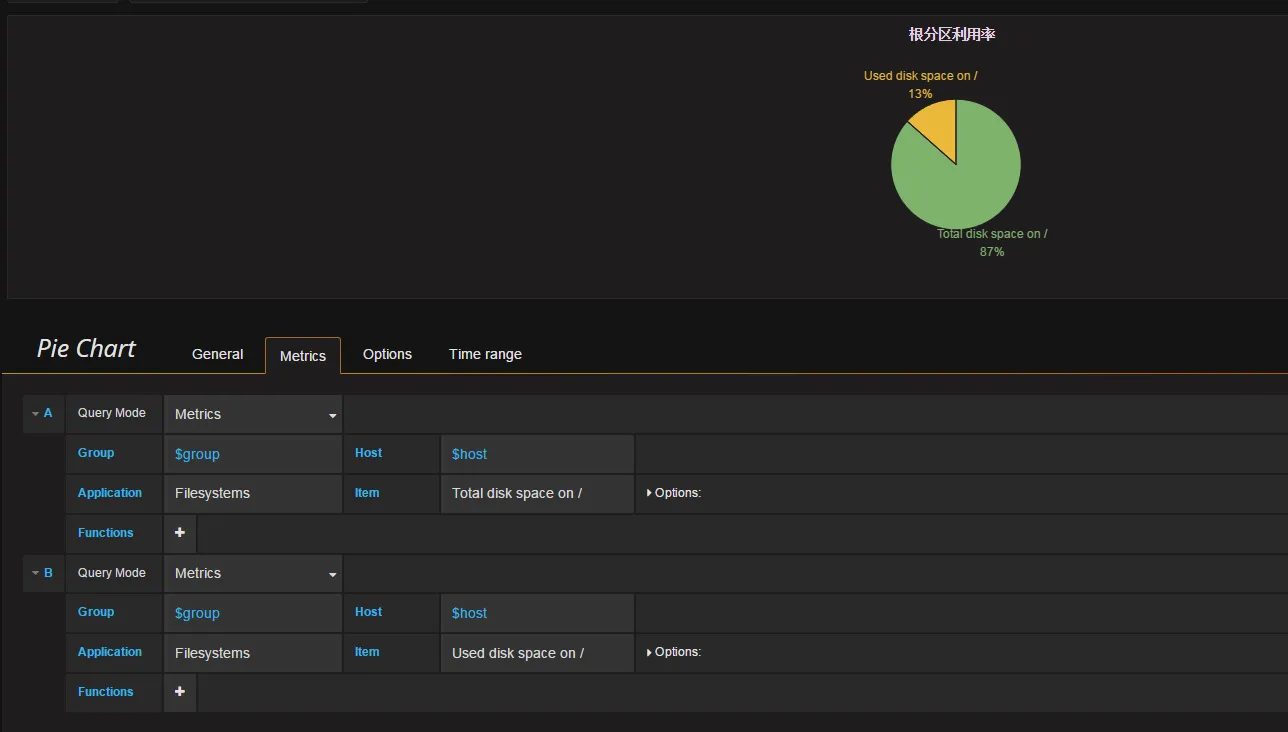1288x732 pixels.
Task: Click the $host field in query A
Action: [x=537, y=454]
